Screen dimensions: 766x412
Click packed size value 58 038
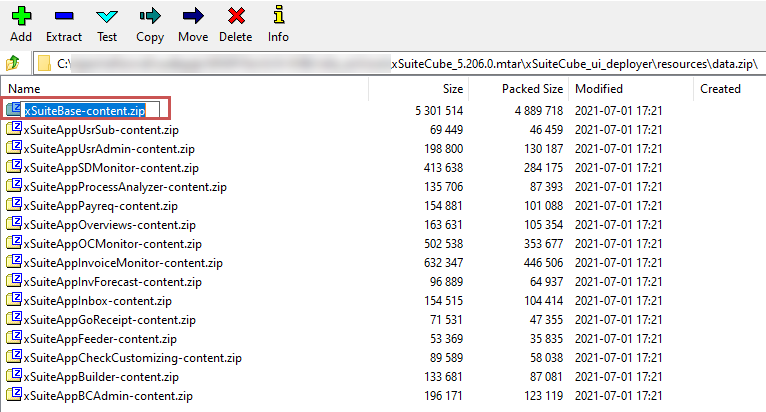coord(546,358)
